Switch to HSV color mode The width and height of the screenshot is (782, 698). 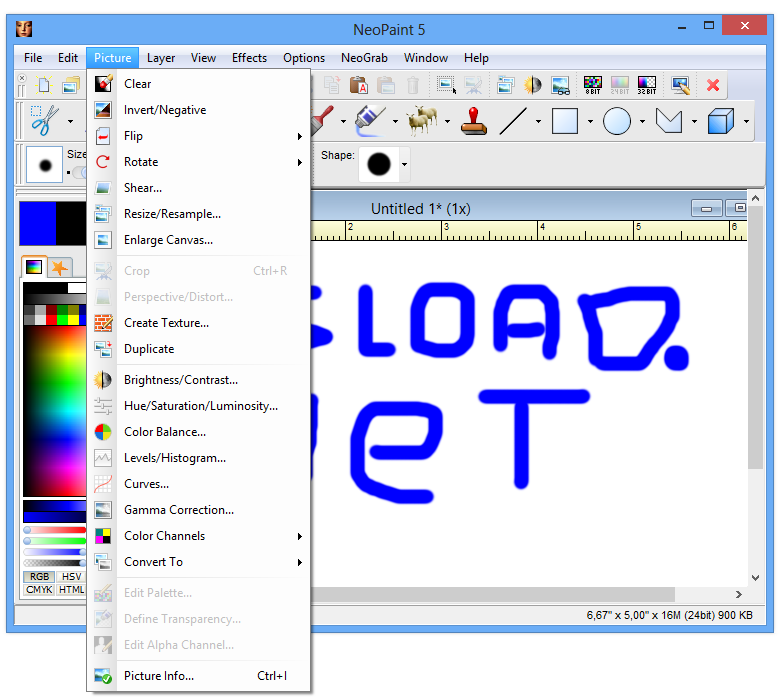click(71, 577)
